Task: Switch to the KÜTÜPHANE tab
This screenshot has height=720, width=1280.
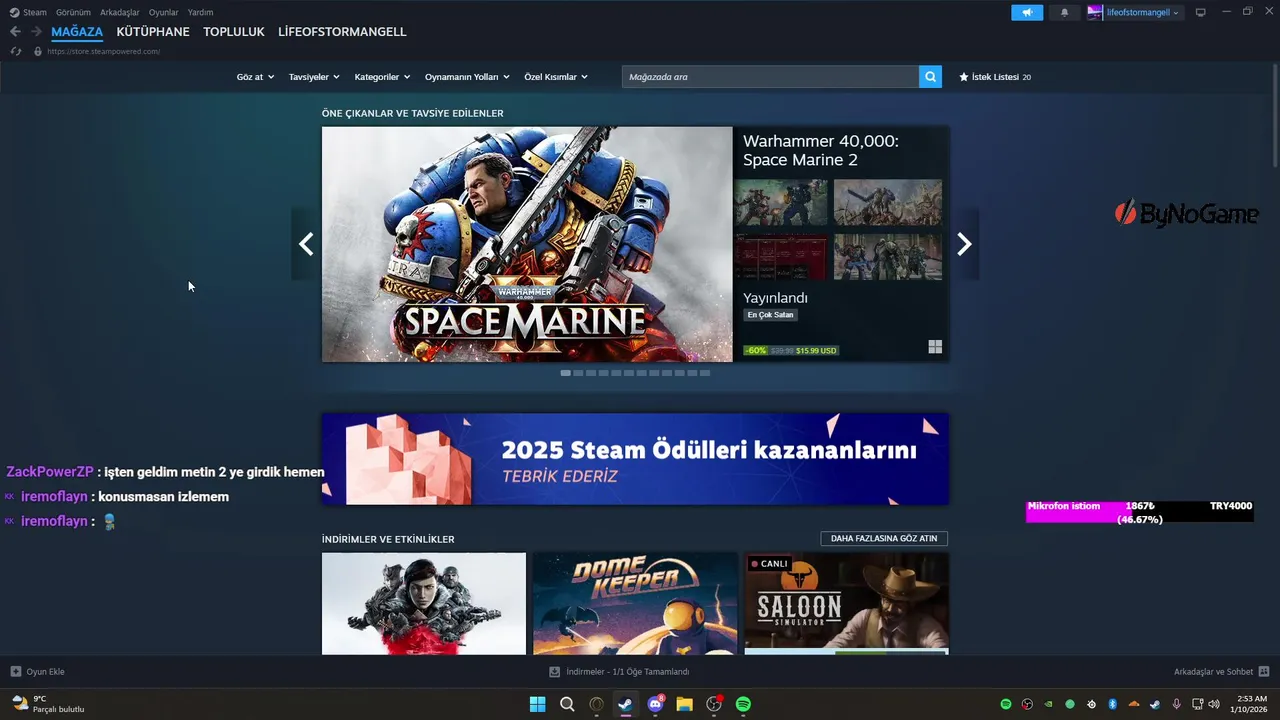Action: pos(153,32)
